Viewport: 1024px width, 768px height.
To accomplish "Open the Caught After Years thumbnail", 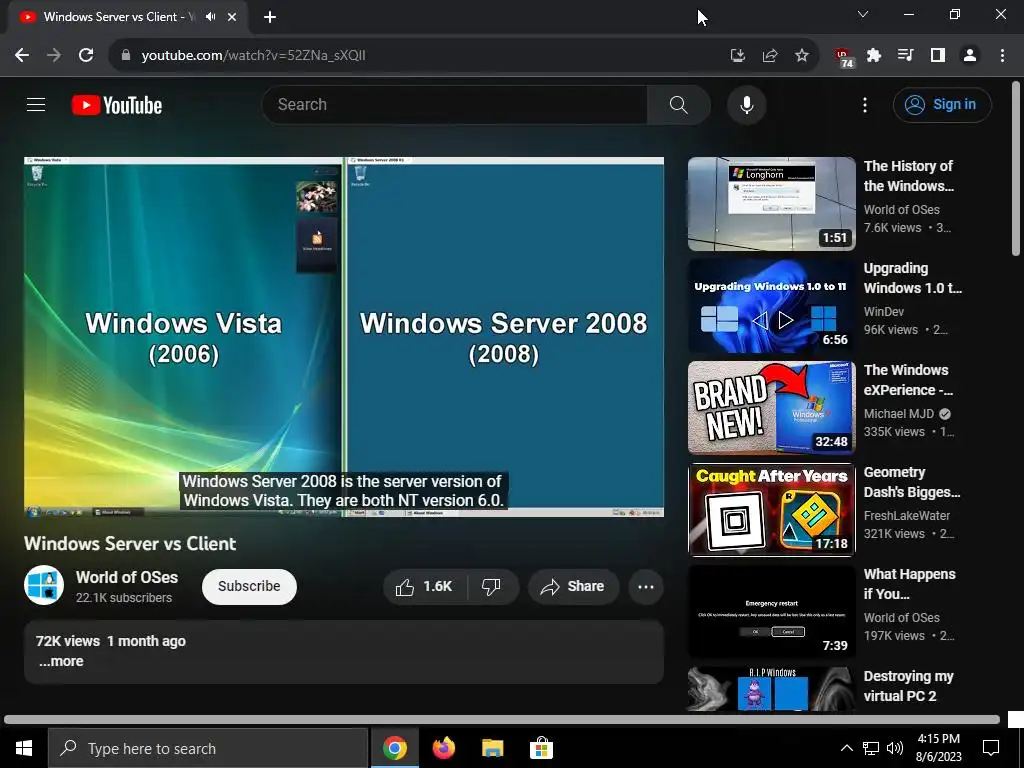I will [771, 509].
